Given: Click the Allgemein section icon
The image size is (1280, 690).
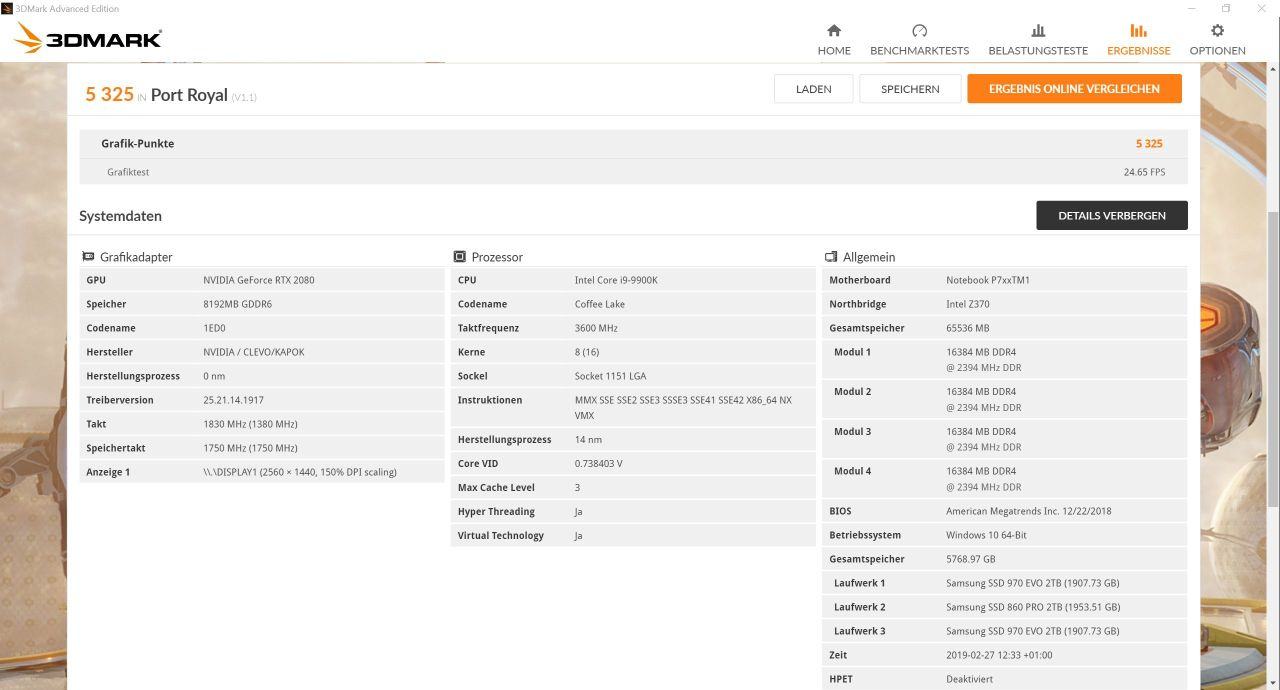Looking at the screenshot, I should pos(831,257).
